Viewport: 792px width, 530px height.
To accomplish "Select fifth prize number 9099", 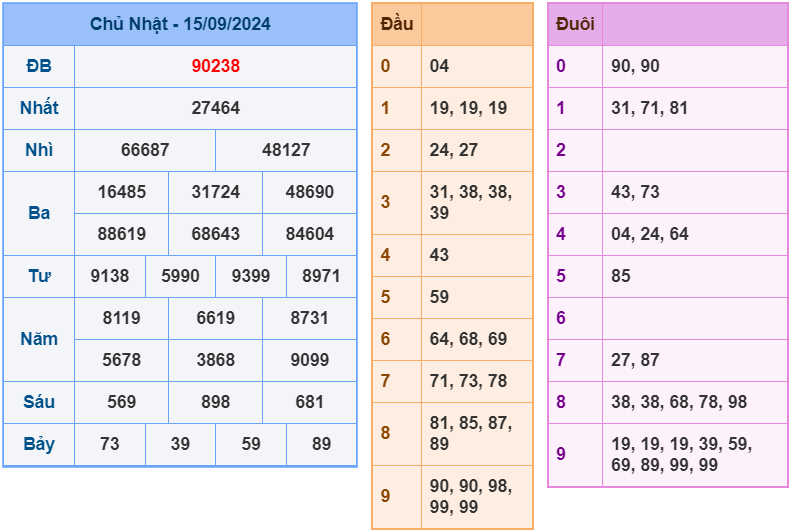I will coord(310,360).
